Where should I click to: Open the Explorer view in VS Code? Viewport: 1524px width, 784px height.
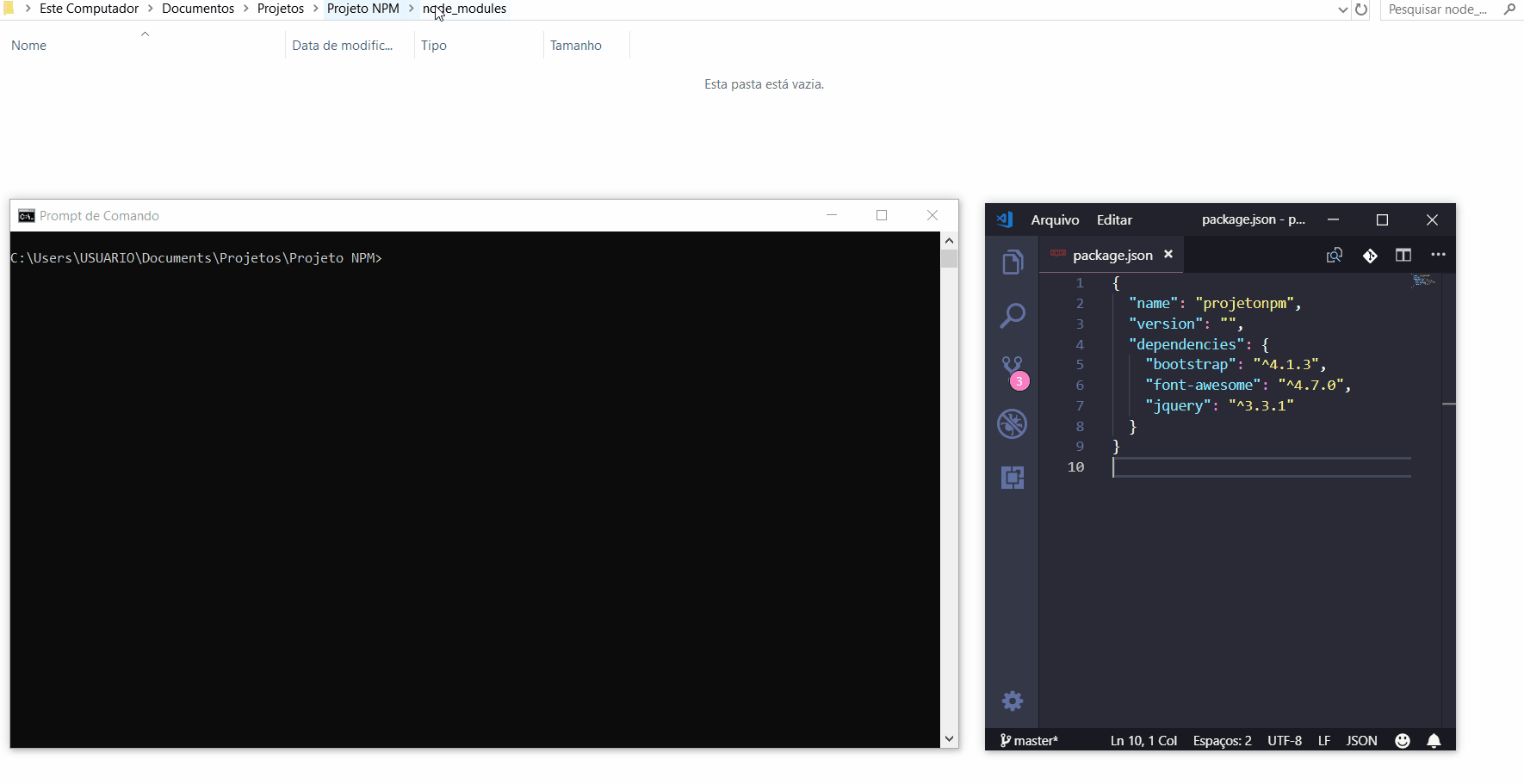pyautogui.click(x=1013, y=261)
